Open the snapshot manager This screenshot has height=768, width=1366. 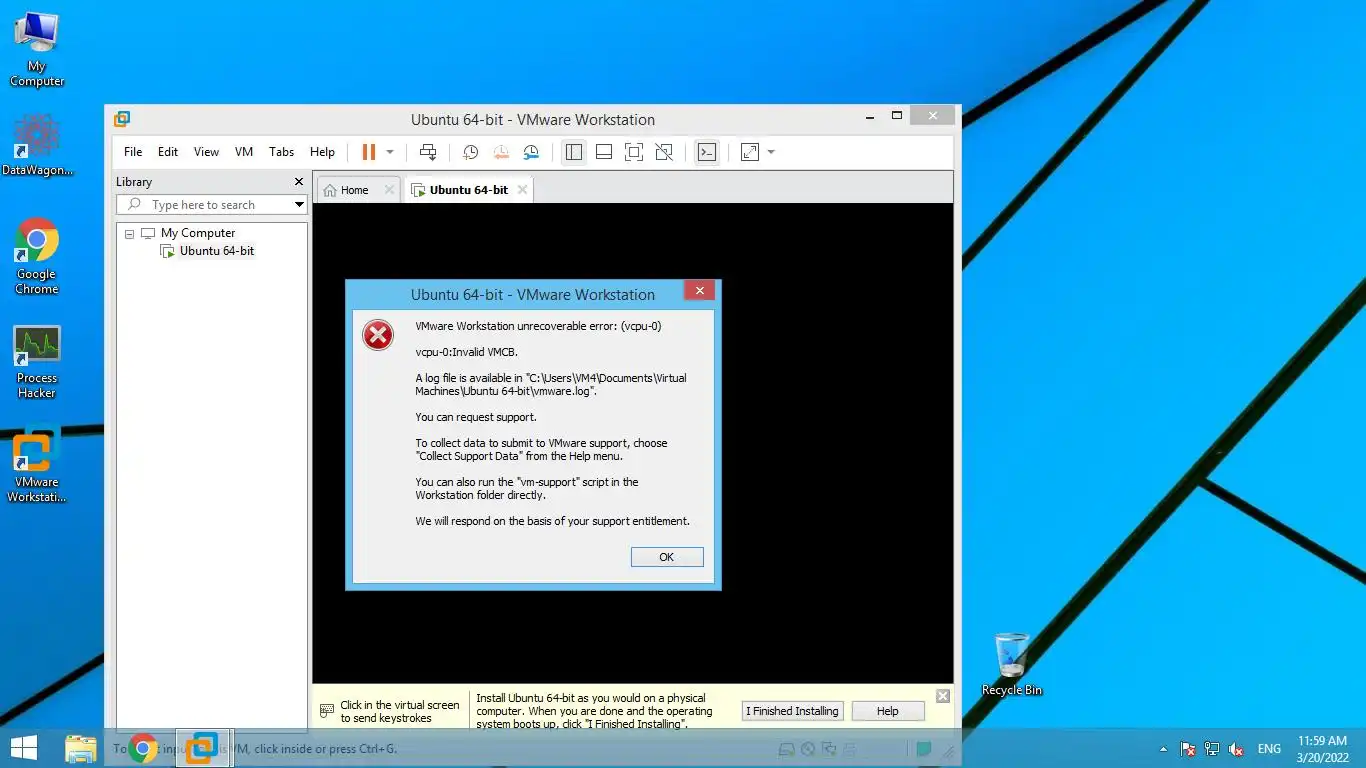[531, 152]
